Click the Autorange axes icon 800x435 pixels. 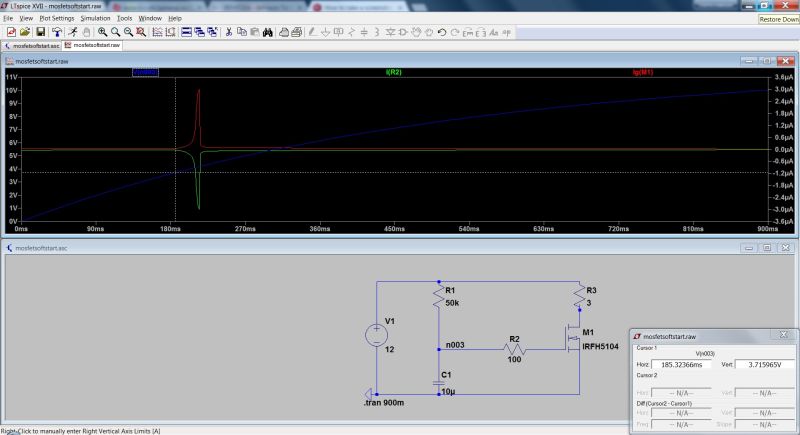click(170, 32)
